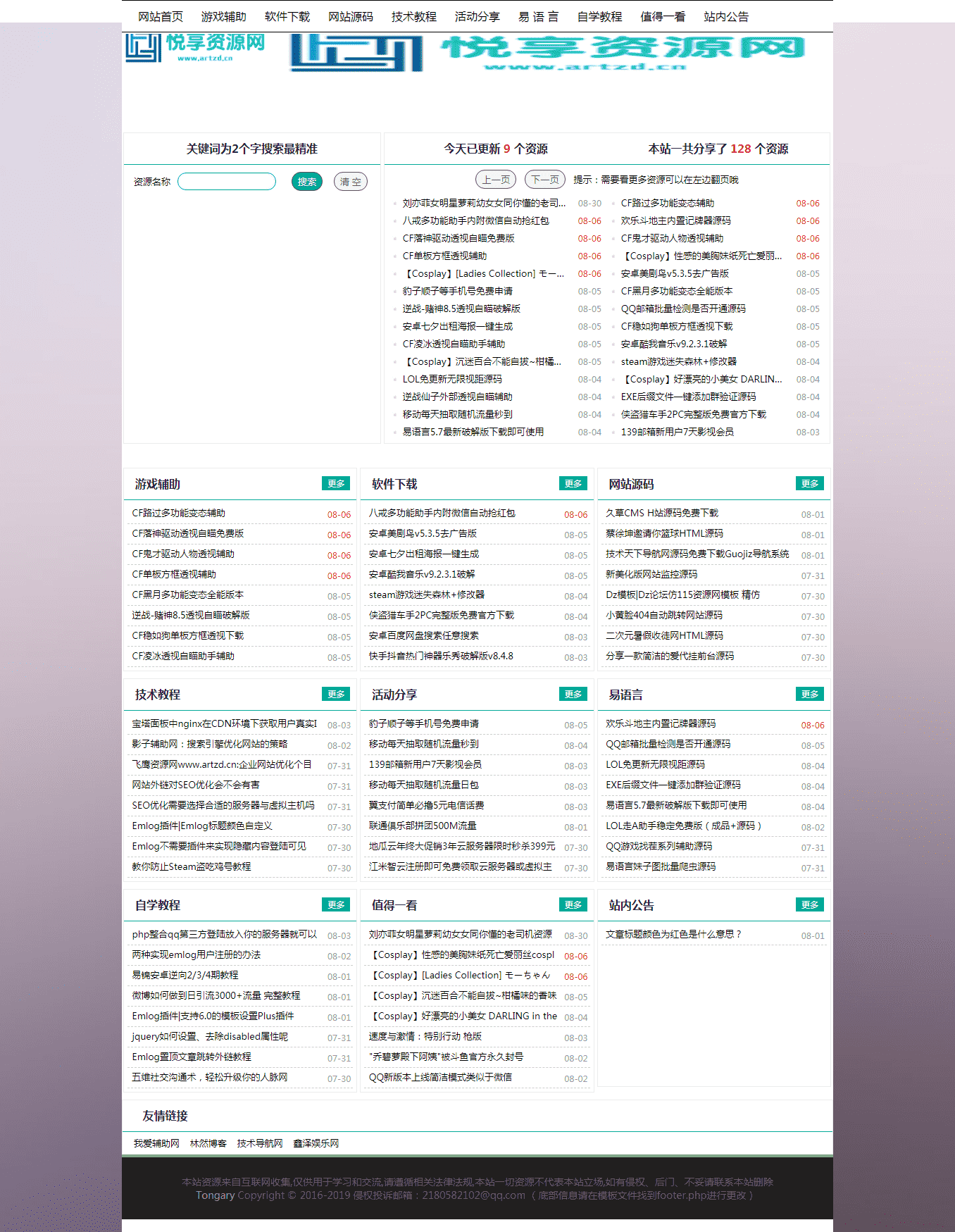Open 更多 for the 活动分享 section

(x=573, y=694)
